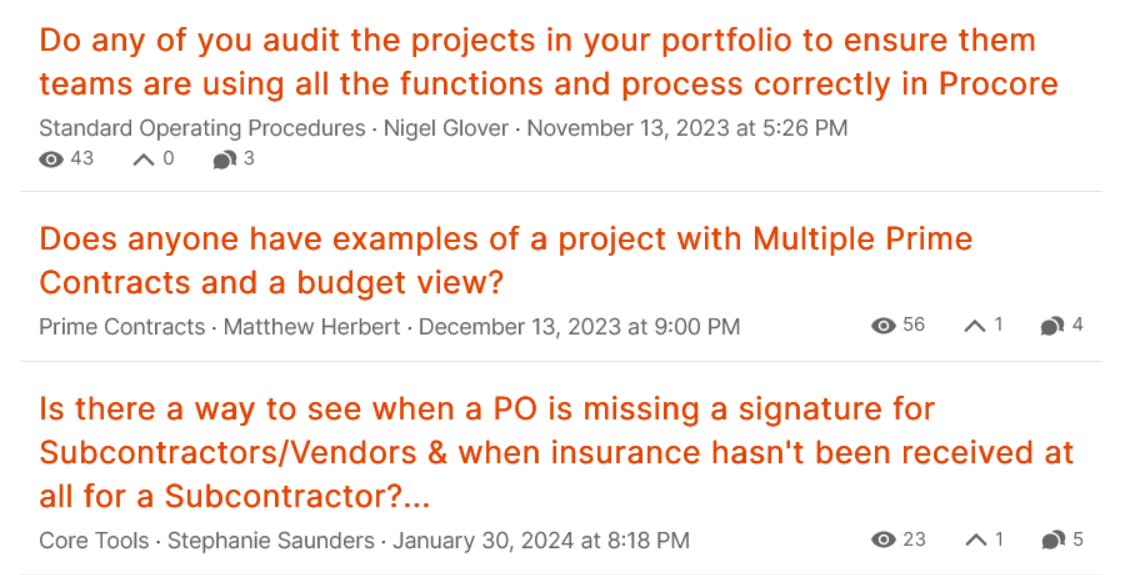Visit Matthew Herbert's profile

click(312, 327)
